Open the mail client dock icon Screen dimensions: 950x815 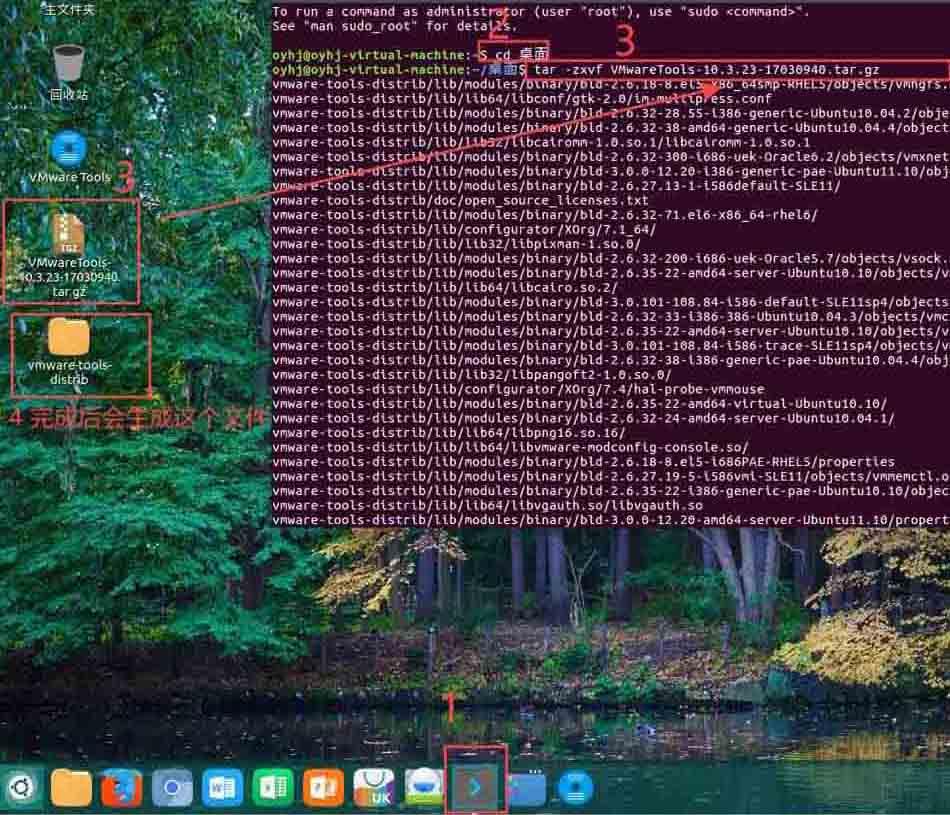424,788
